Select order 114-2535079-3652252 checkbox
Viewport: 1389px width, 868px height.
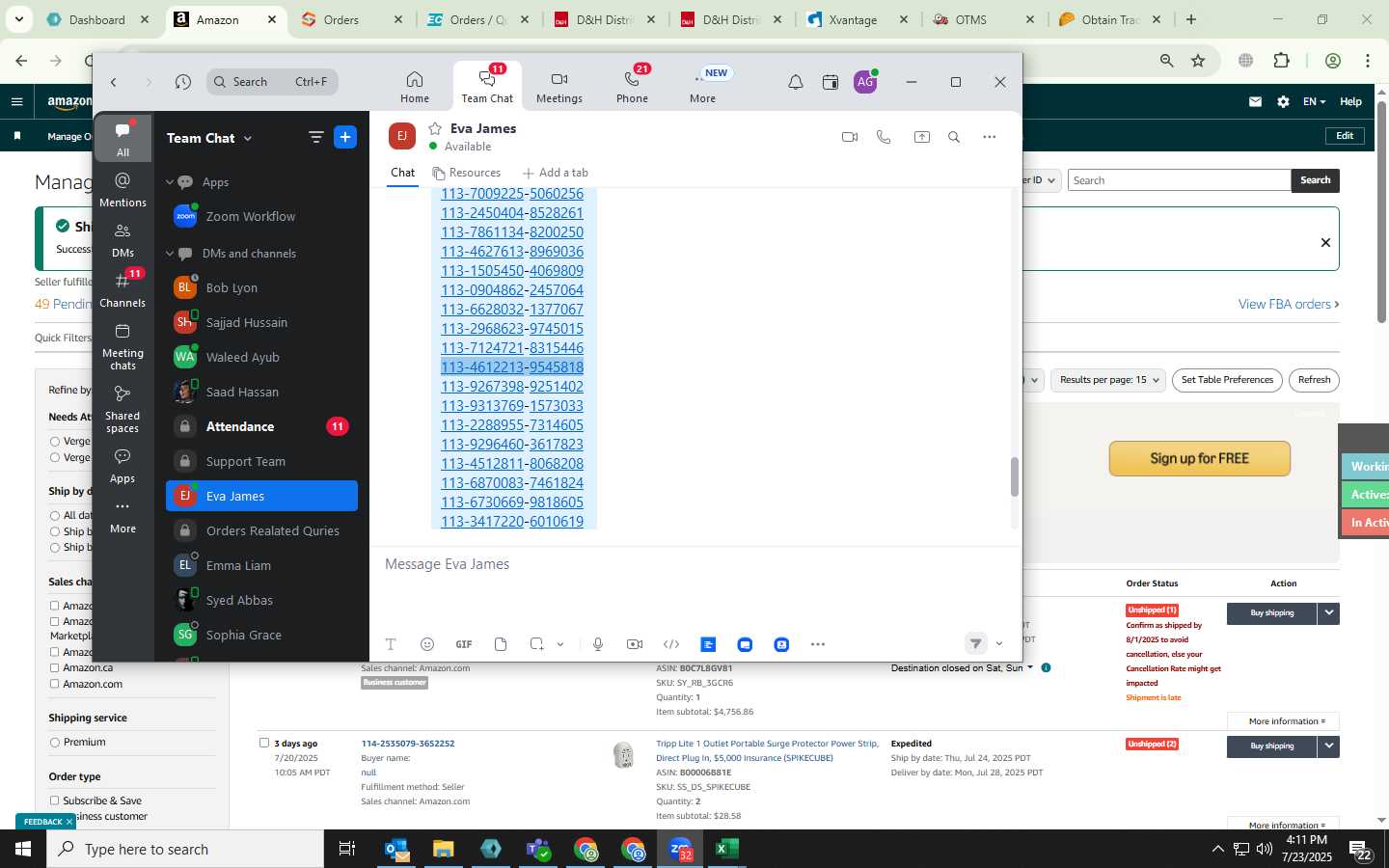(x=264, y=743)
